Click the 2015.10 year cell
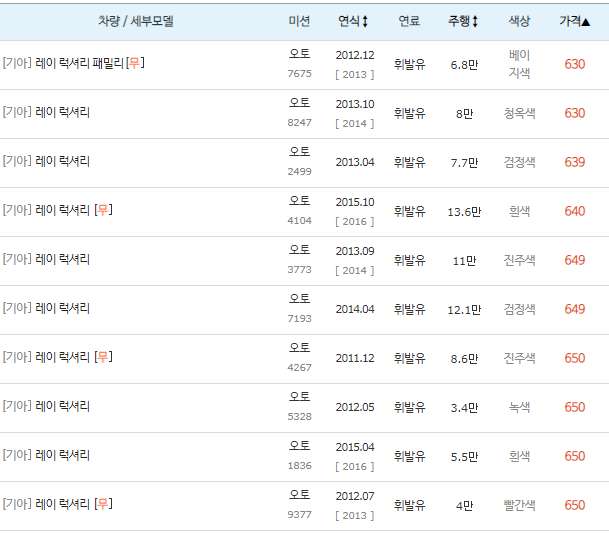609x534 pixels. coord(355,202)
